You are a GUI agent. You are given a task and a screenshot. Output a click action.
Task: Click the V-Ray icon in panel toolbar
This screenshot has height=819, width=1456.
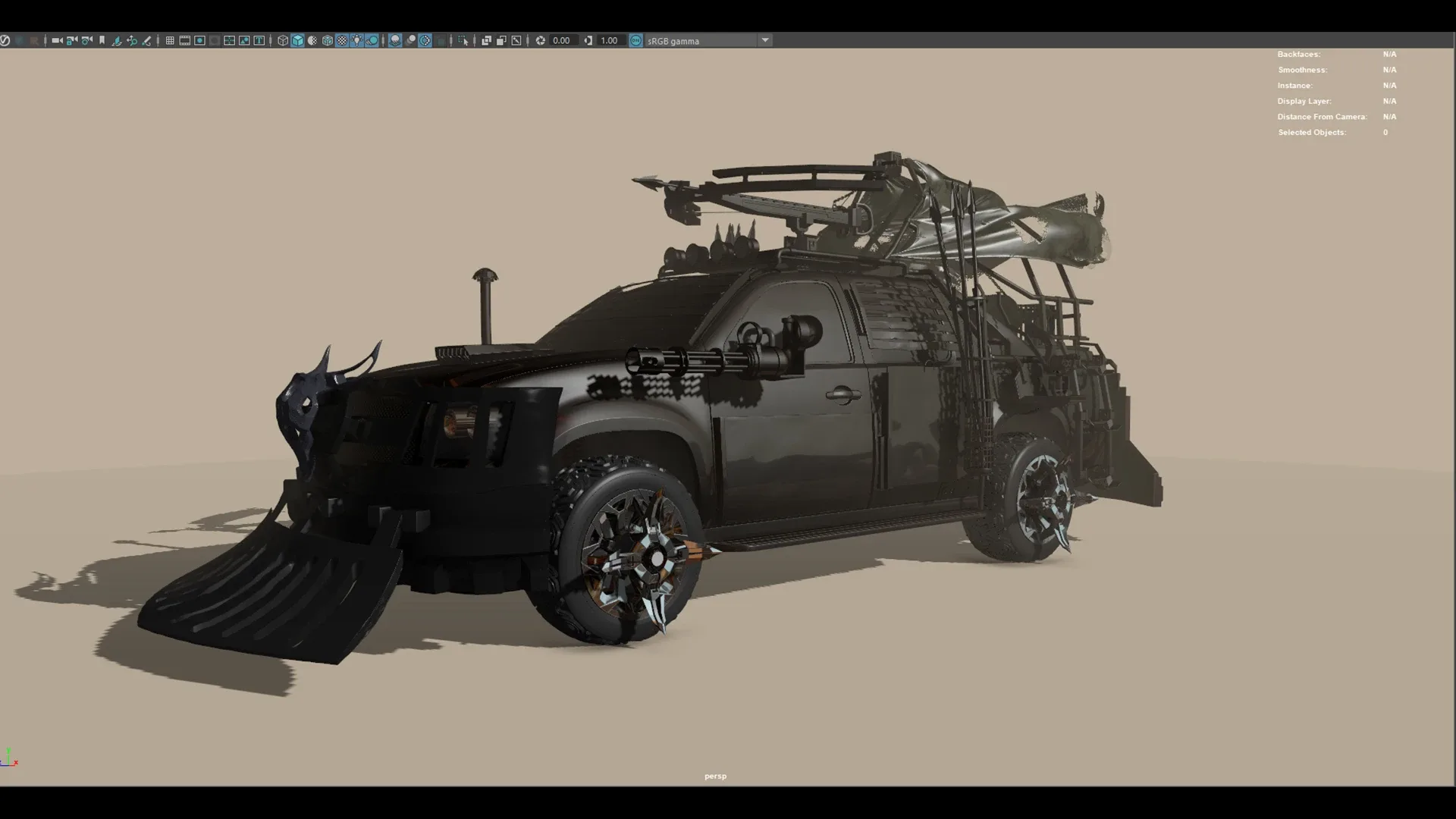click(5, 40)
